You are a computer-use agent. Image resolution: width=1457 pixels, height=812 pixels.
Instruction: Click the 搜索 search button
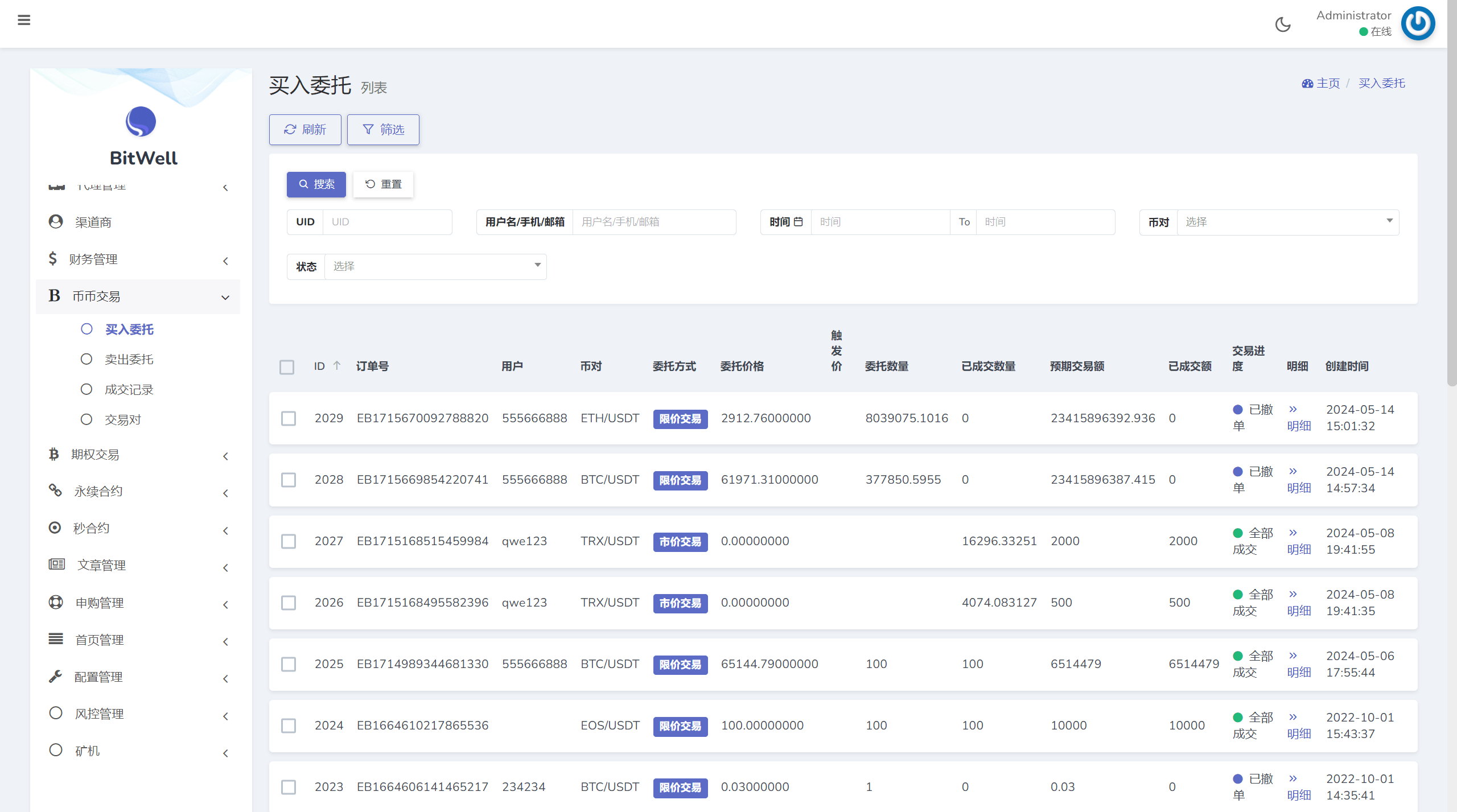[x=316, y=184]
